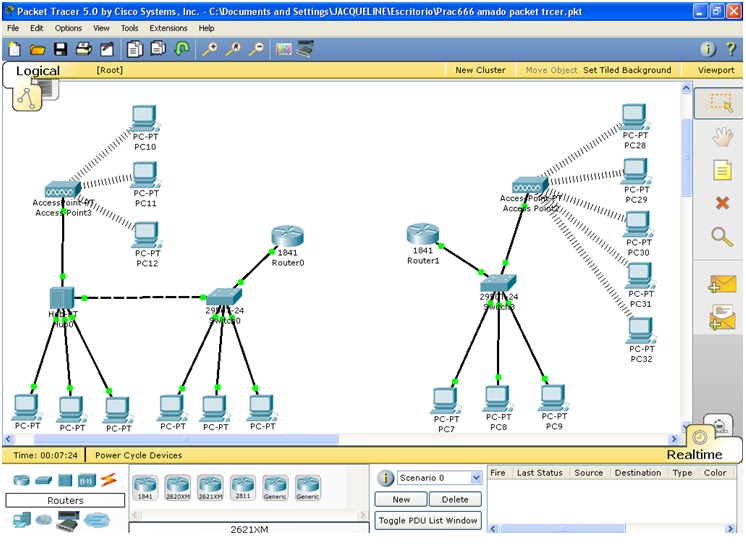Open the File menu

(x=13, y=28)
